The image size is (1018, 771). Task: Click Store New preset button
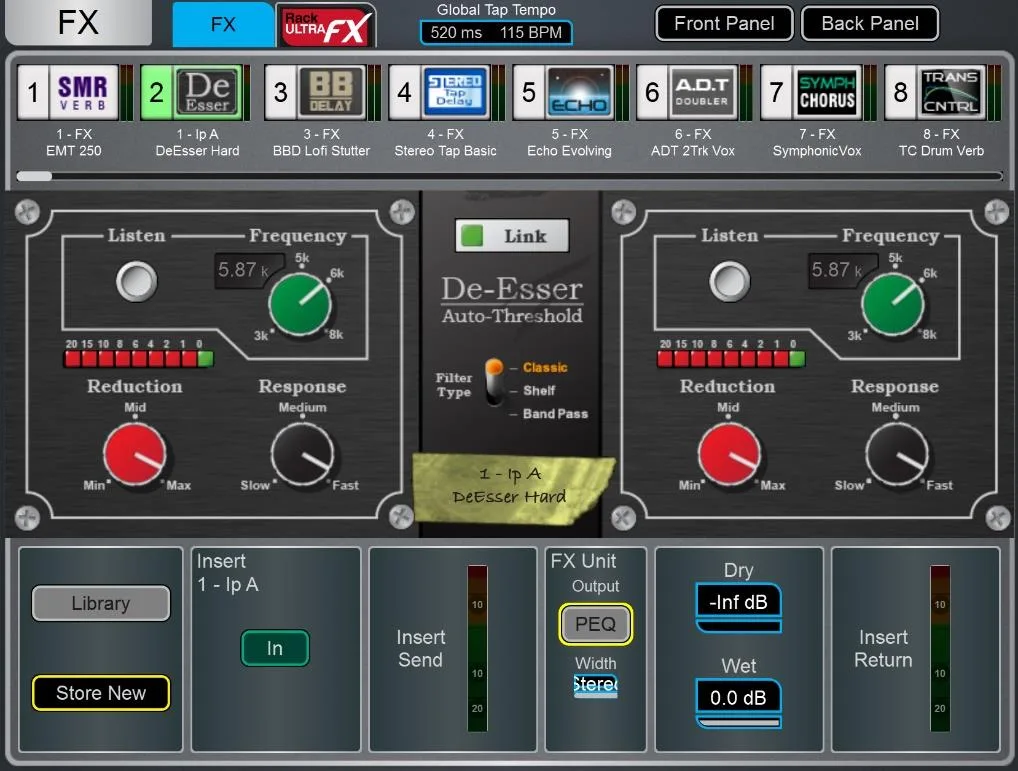[101, 692]
